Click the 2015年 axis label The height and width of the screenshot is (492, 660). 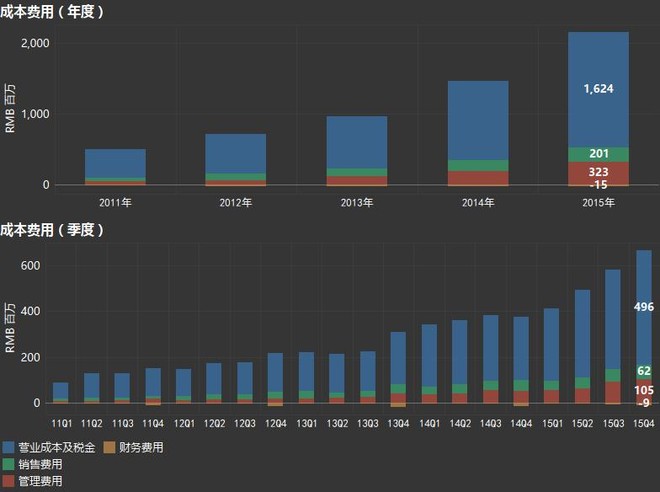[599, 203]
